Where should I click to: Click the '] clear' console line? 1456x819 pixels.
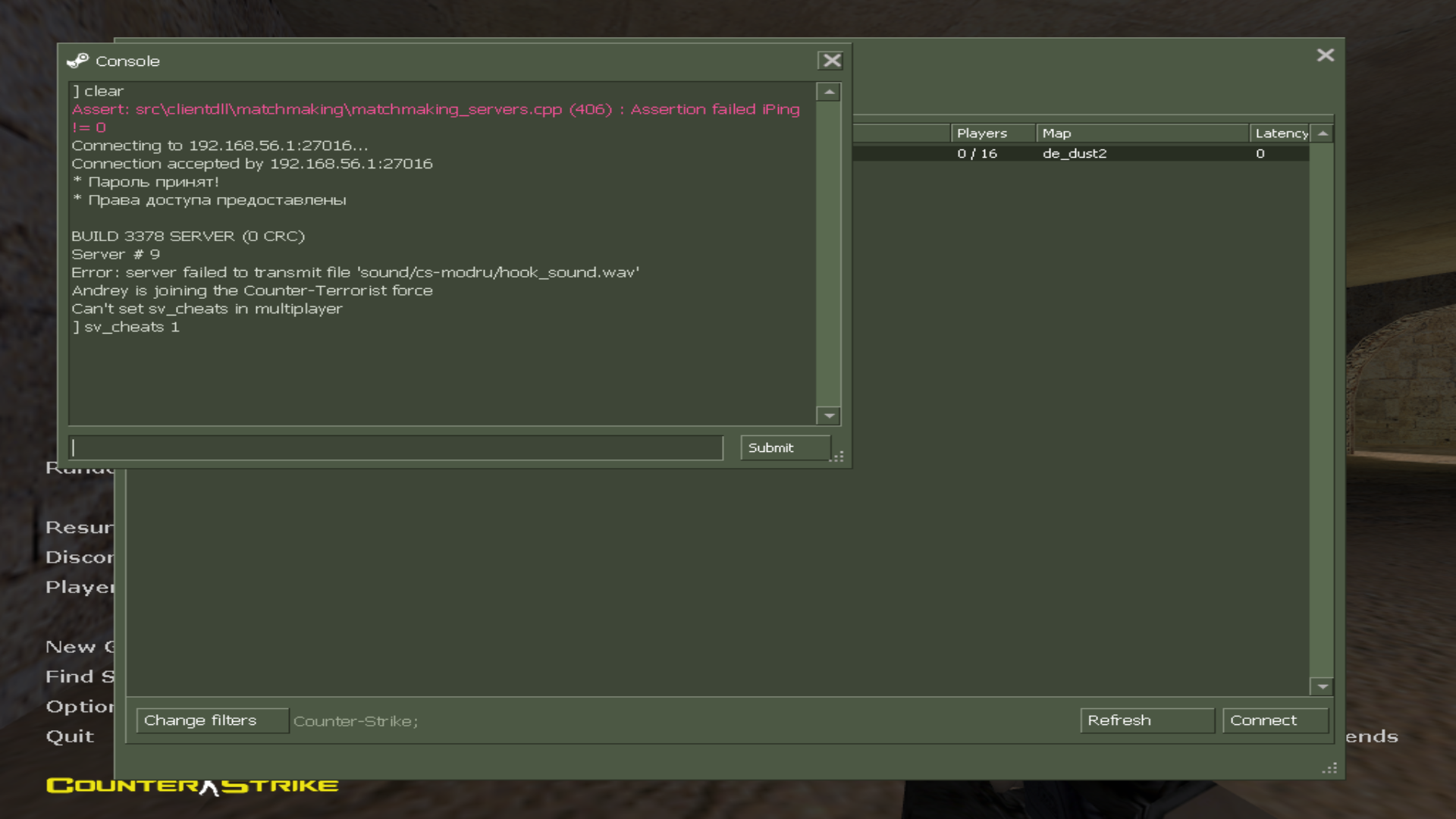pyautogui.click(x=98, y=91)
